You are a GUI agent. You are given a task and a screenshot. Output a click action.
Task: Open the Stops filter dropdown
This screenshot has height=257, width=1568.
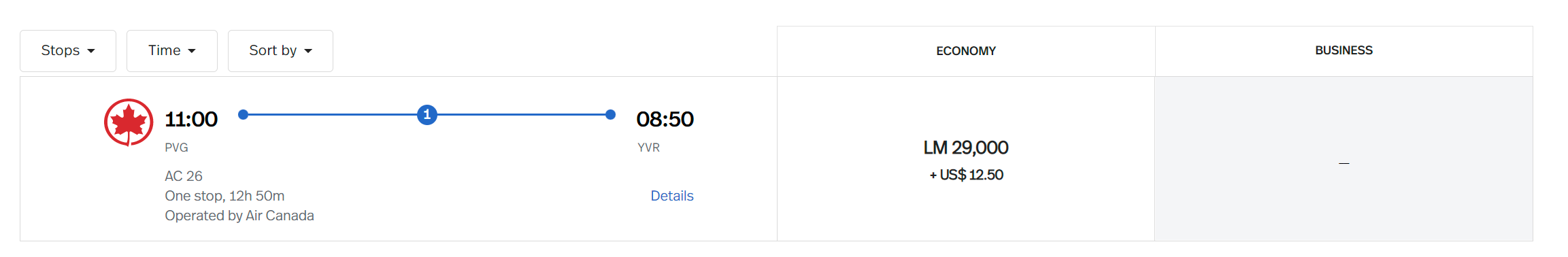pyautogui.click(x=68, y=51)
